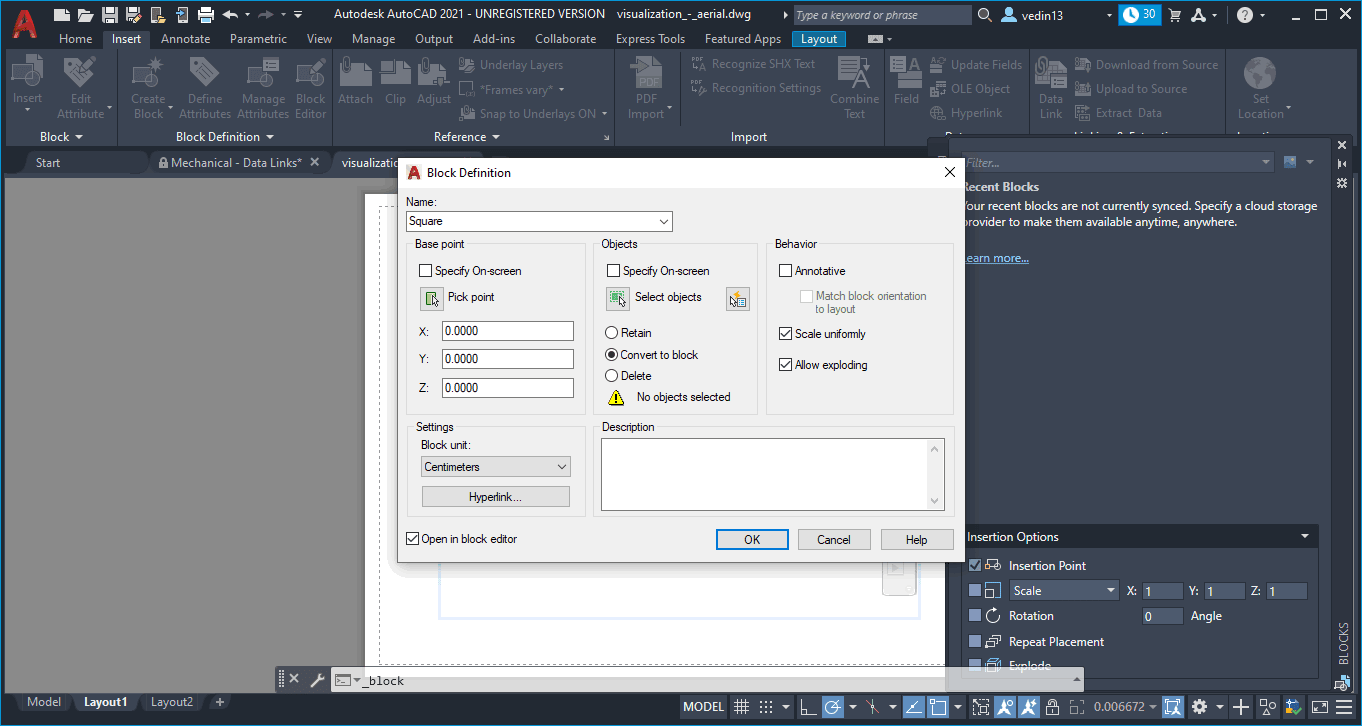Select the Retain radio button
1362x726 pixels.
pos(612,333)
